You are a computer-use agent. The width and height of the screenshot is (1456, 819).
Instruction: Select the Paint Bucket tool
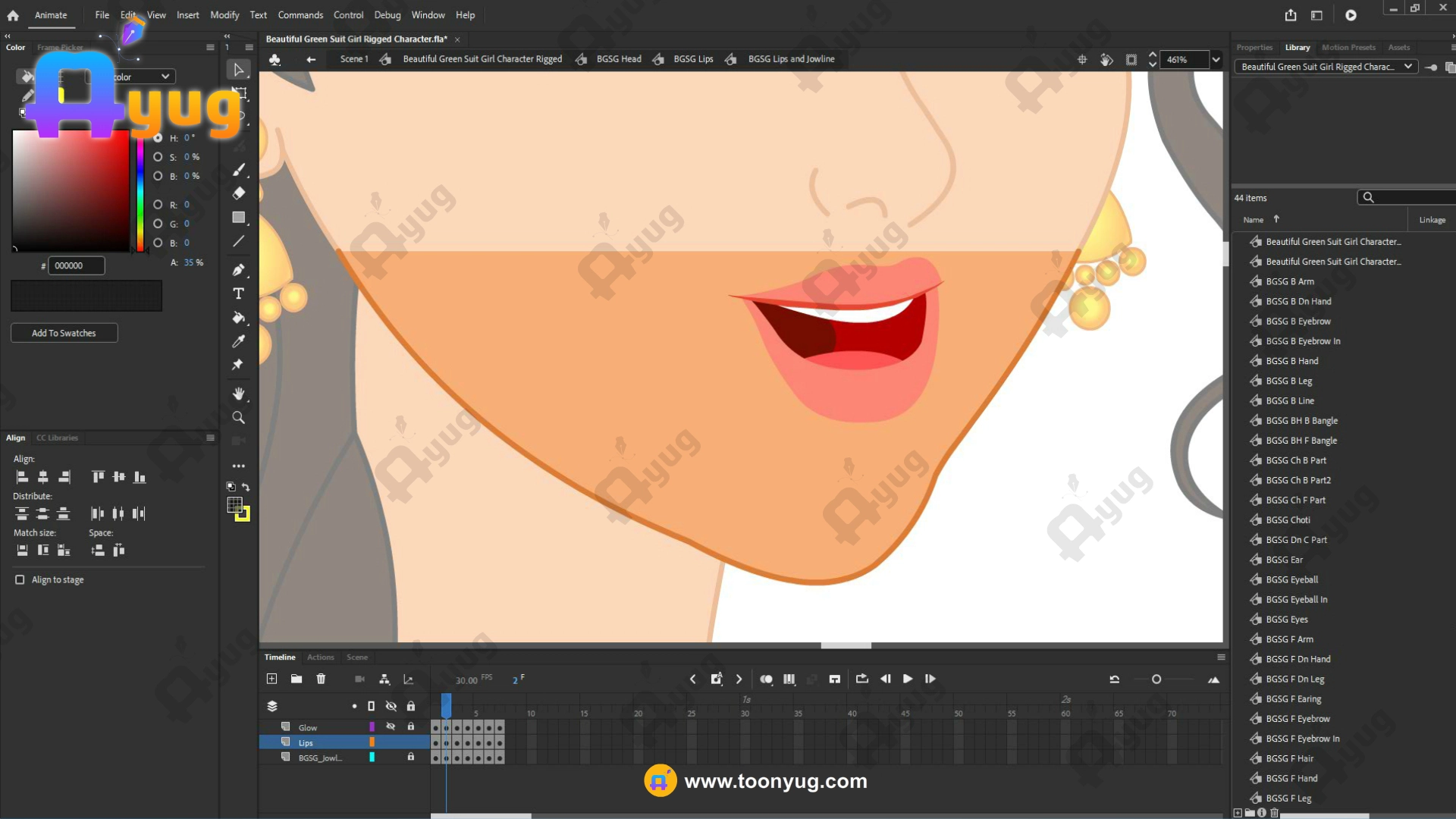tap(238, 318)
